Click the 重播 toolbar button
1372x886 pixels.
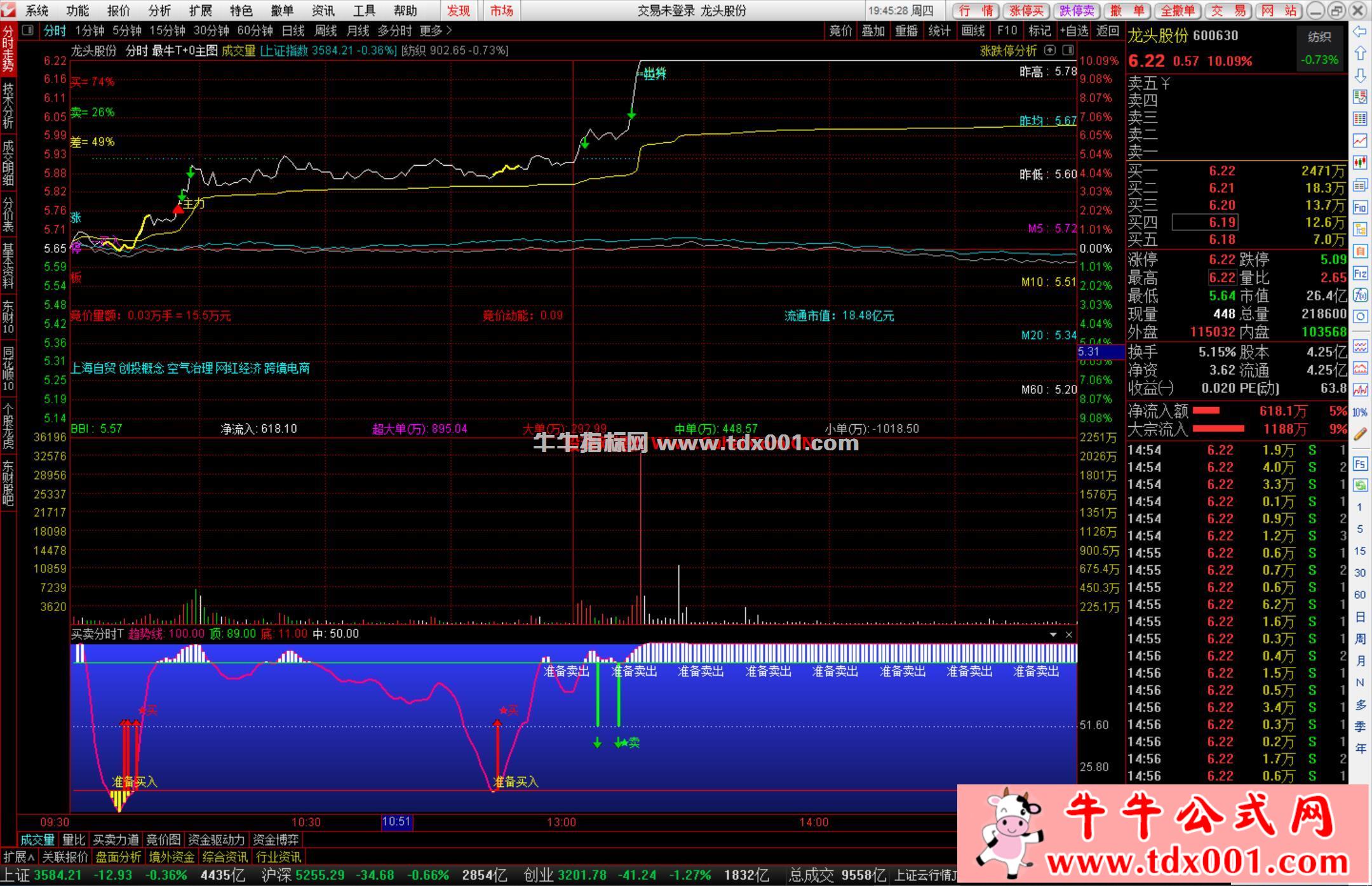click(x=906, y=30)
